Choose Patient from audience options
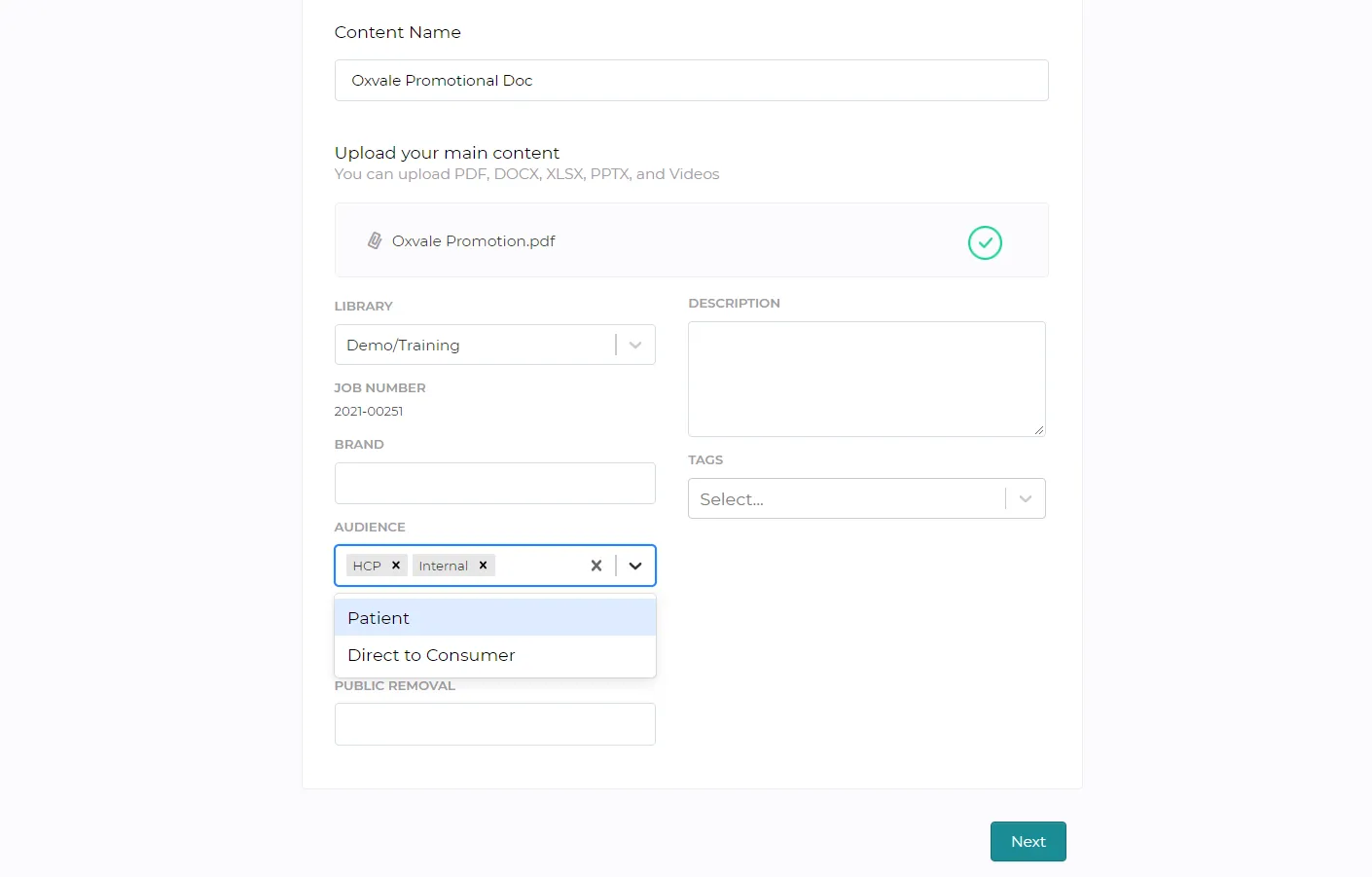Viewport: 1372px width, 877px height. click(x=495, y=618)
